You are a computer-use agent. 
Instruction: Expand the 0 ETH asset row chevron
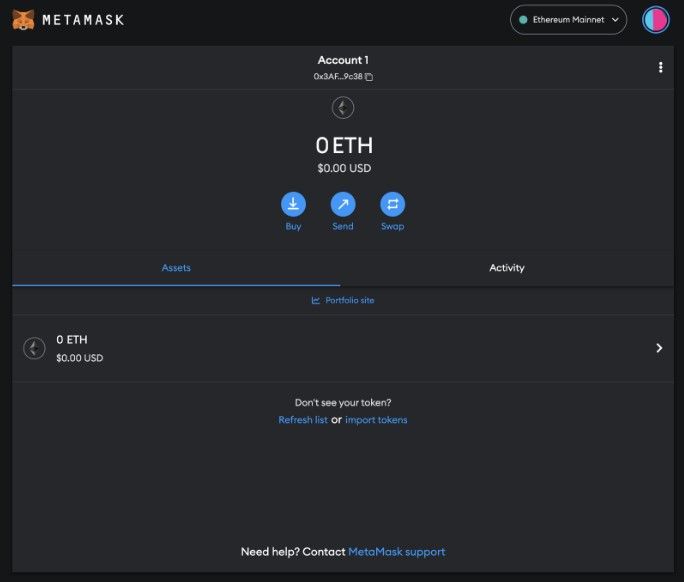coord(659,348)
